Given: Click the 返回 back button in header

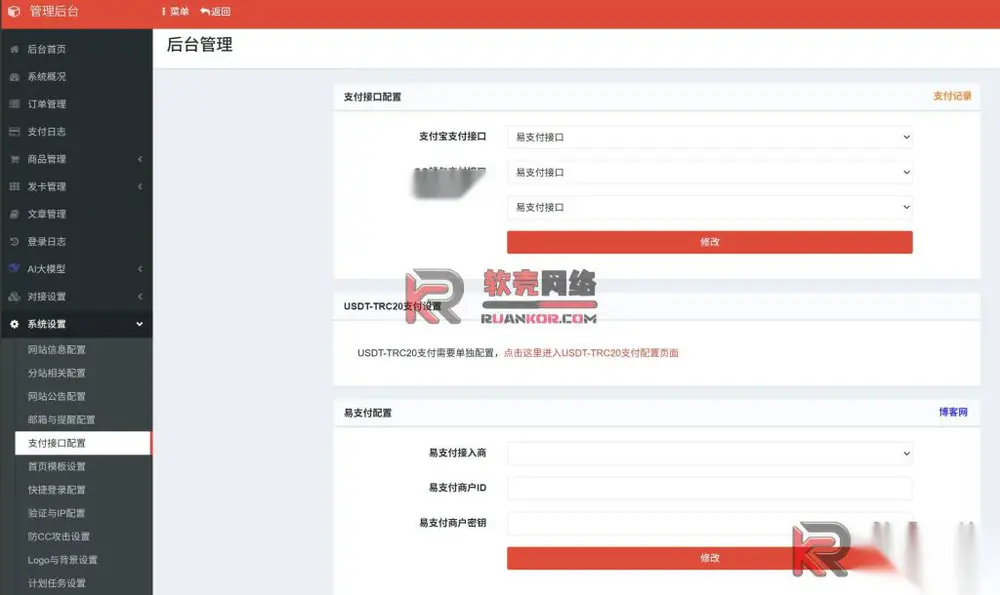Looking at the screenshot, I should tap(216, 11).
